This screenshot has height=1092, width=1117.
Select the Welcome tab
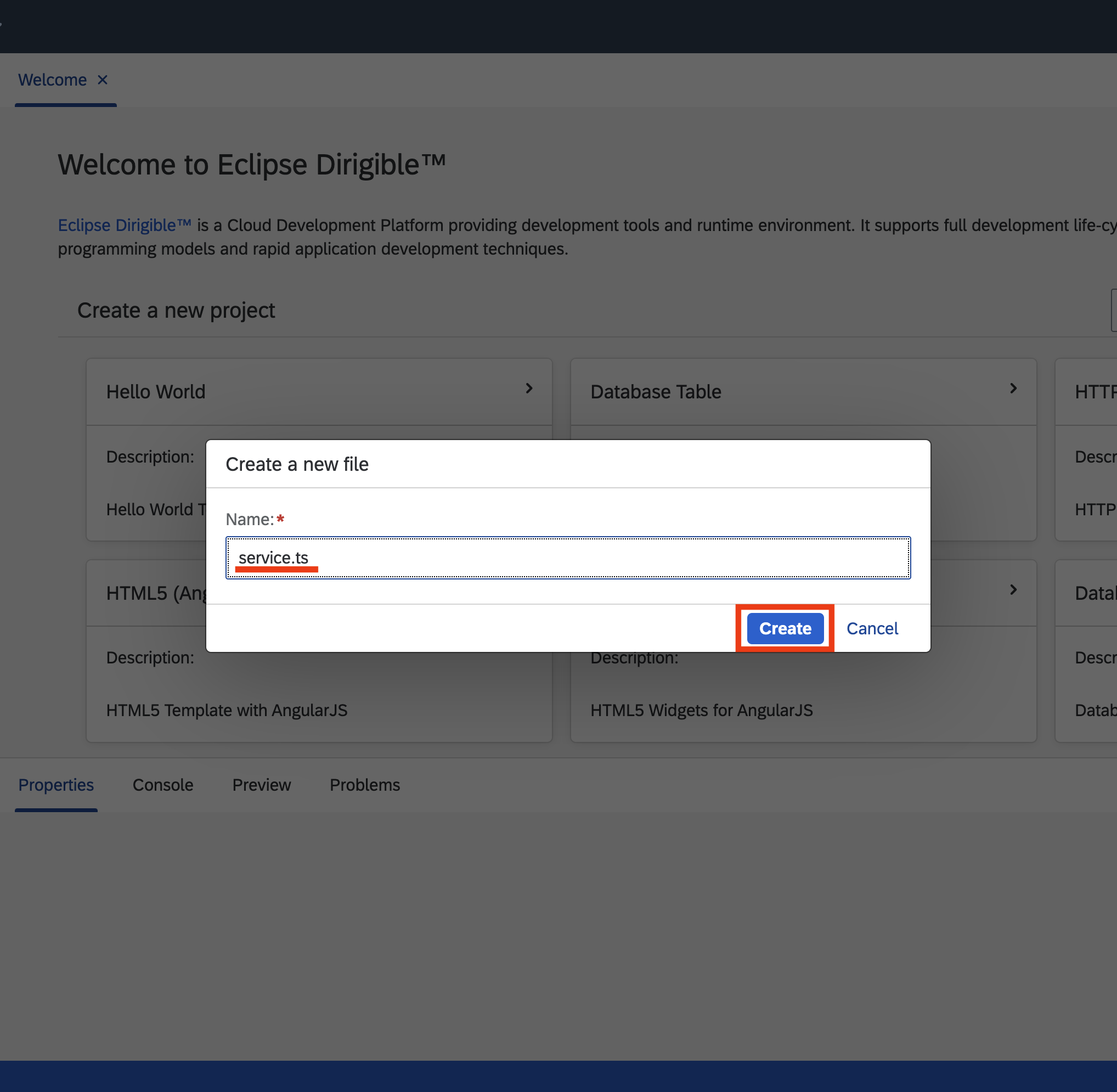(52, 80)
